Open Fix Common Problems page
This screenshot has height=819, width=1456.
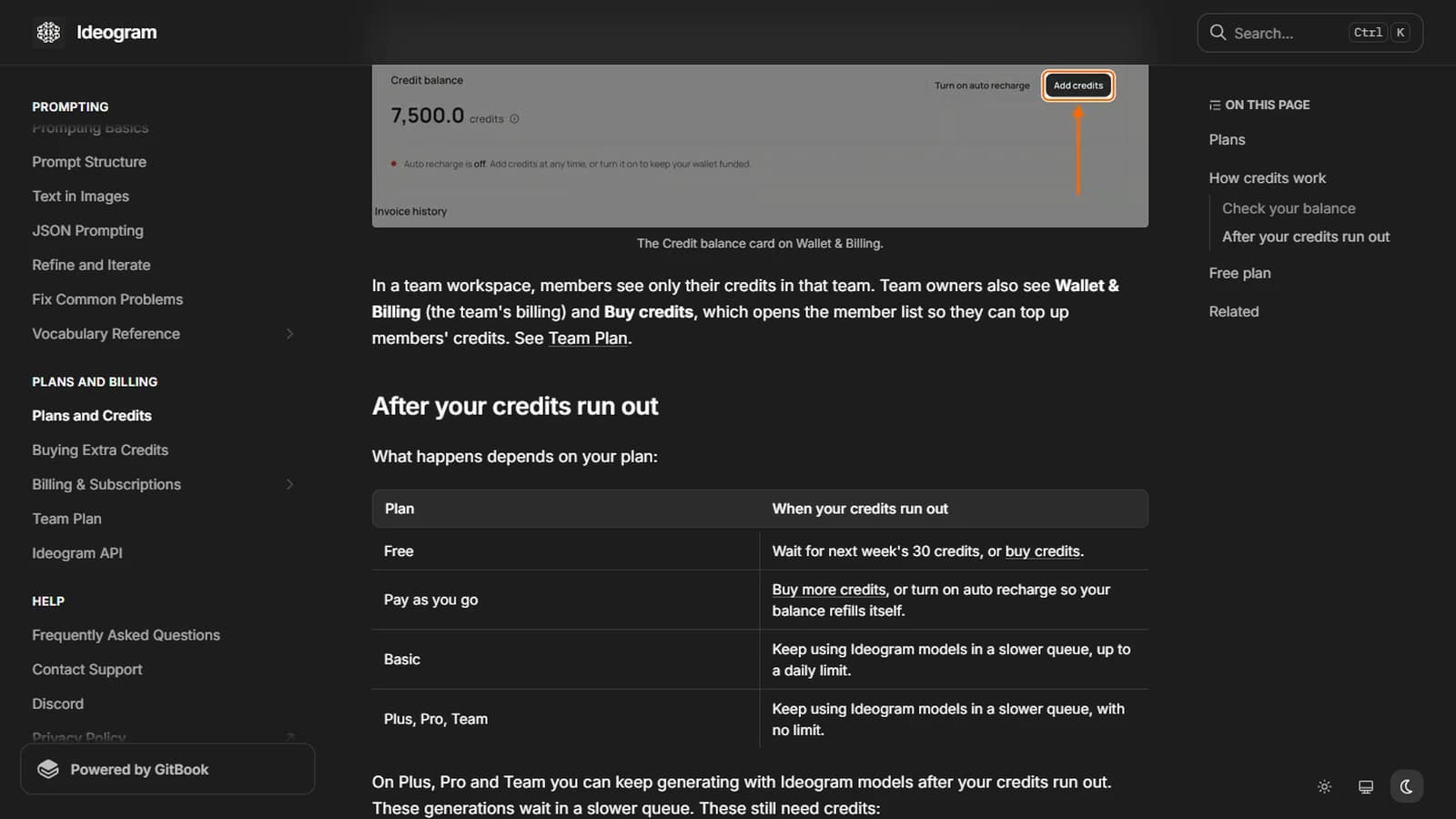click(107, 299)
